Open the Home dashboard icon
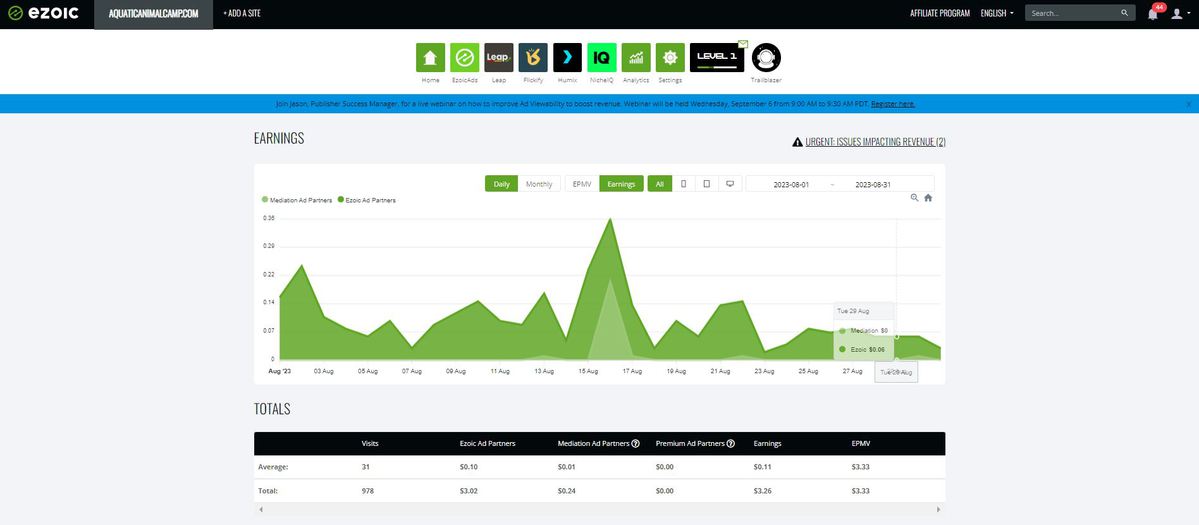The width and height of the screenshot is (1199, 525). click(x=431, y=57)
